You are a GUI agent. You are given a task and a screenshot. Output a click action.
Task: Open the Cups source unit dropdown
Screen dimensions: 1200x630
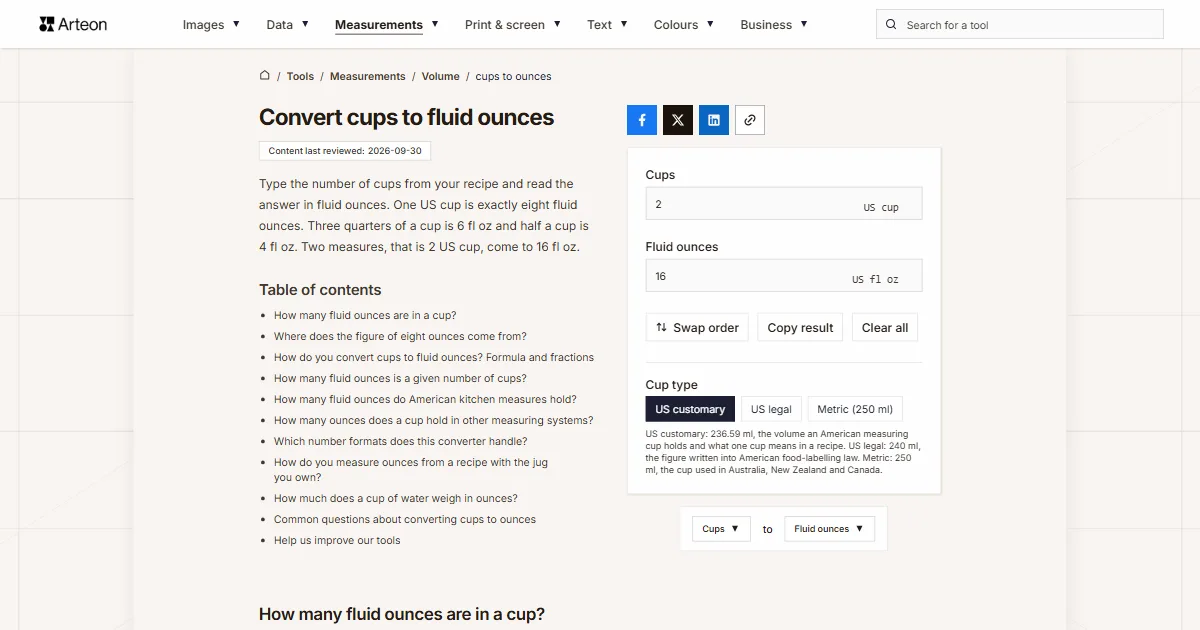click(x=721, y=529)
